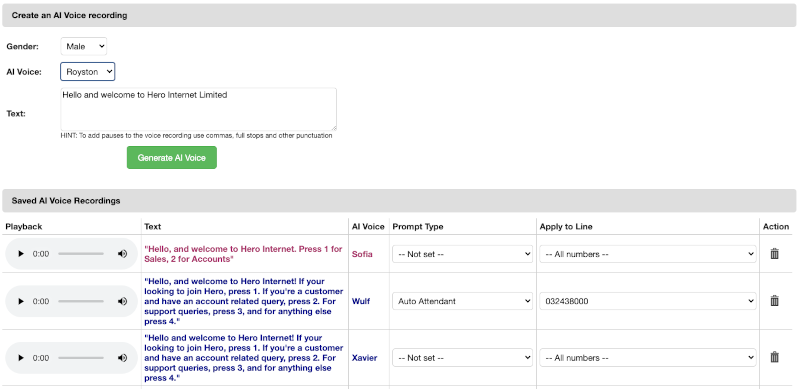This screenshot has height=389, width=800.
Task: Seek the Sofia recording progress slider
Action: (81, 254)
